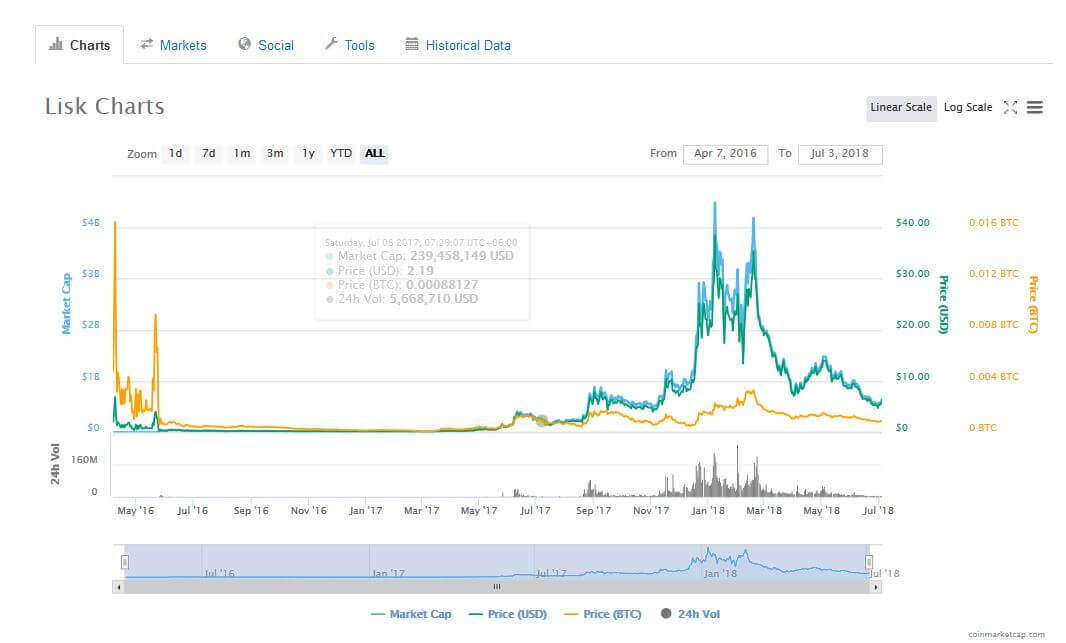
Task: Click the Social tab globe icon
Action: tap(244, 44)
